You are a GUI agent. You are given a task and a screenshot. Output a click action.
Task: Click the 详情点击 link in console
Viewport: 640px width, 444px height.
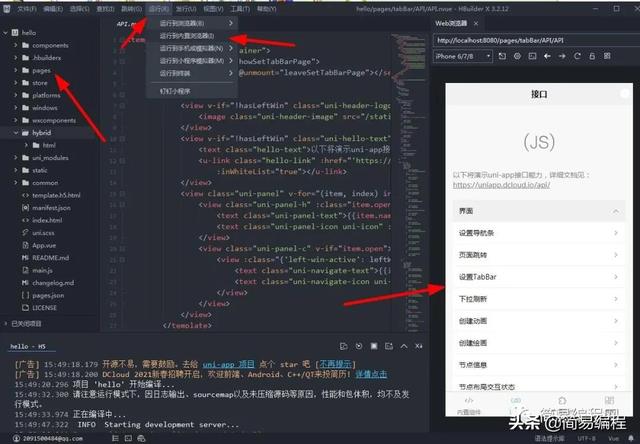coord(371,374)
